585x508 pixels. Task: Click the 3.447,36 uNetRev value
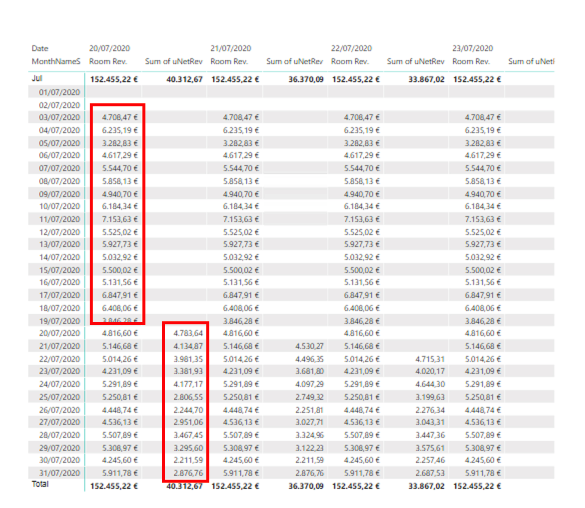pyautogui.click(x=430, y=435)
